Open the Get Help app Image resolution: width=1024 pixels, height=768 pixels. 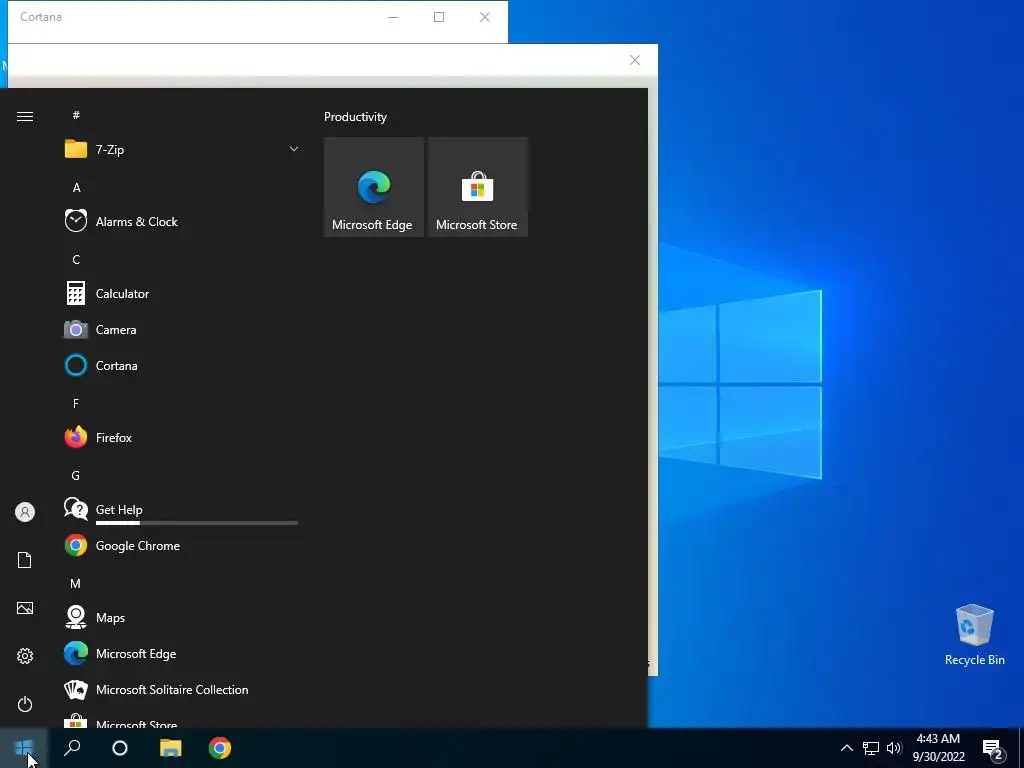pos(182,509)
